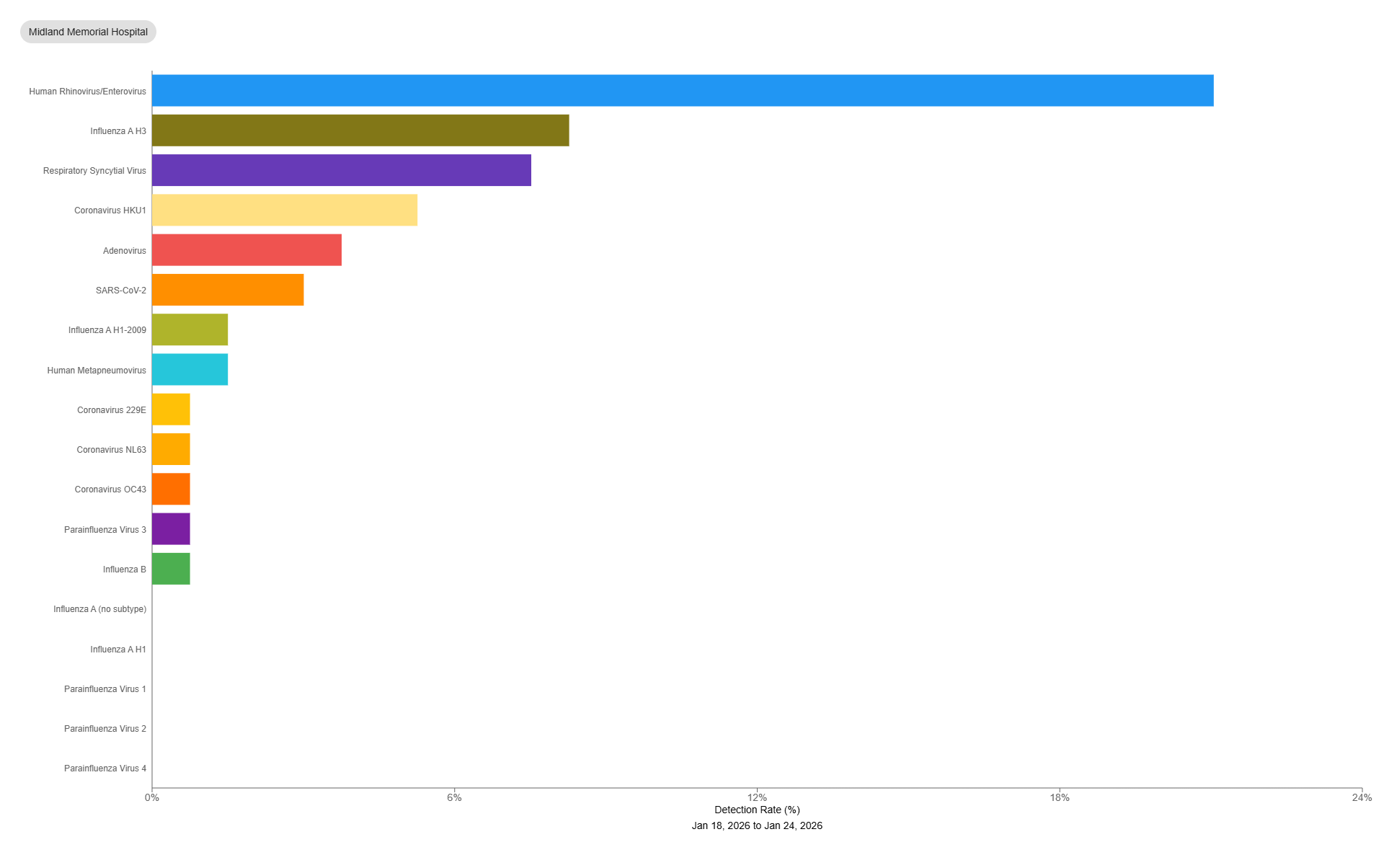Screen dimensions: 1384x868
Task: Click the Detection Rate (%) axis title
Action: (757, 810)
